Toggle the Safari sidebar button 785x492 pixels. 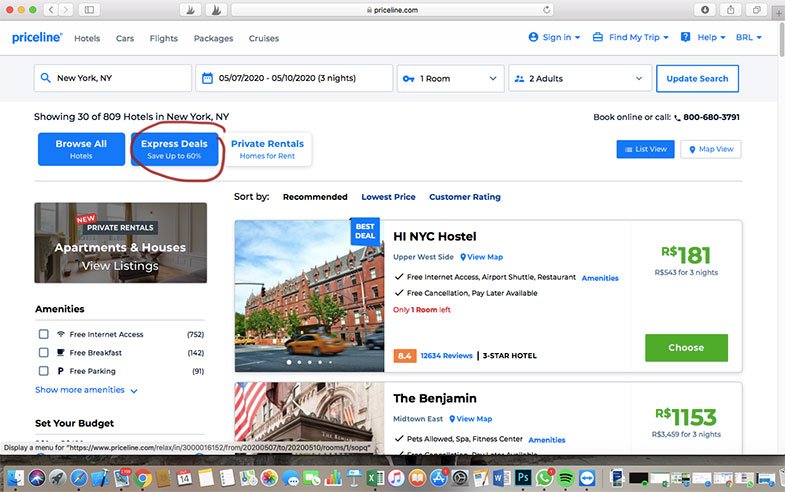pyautogui.click(x=89, y=10)
